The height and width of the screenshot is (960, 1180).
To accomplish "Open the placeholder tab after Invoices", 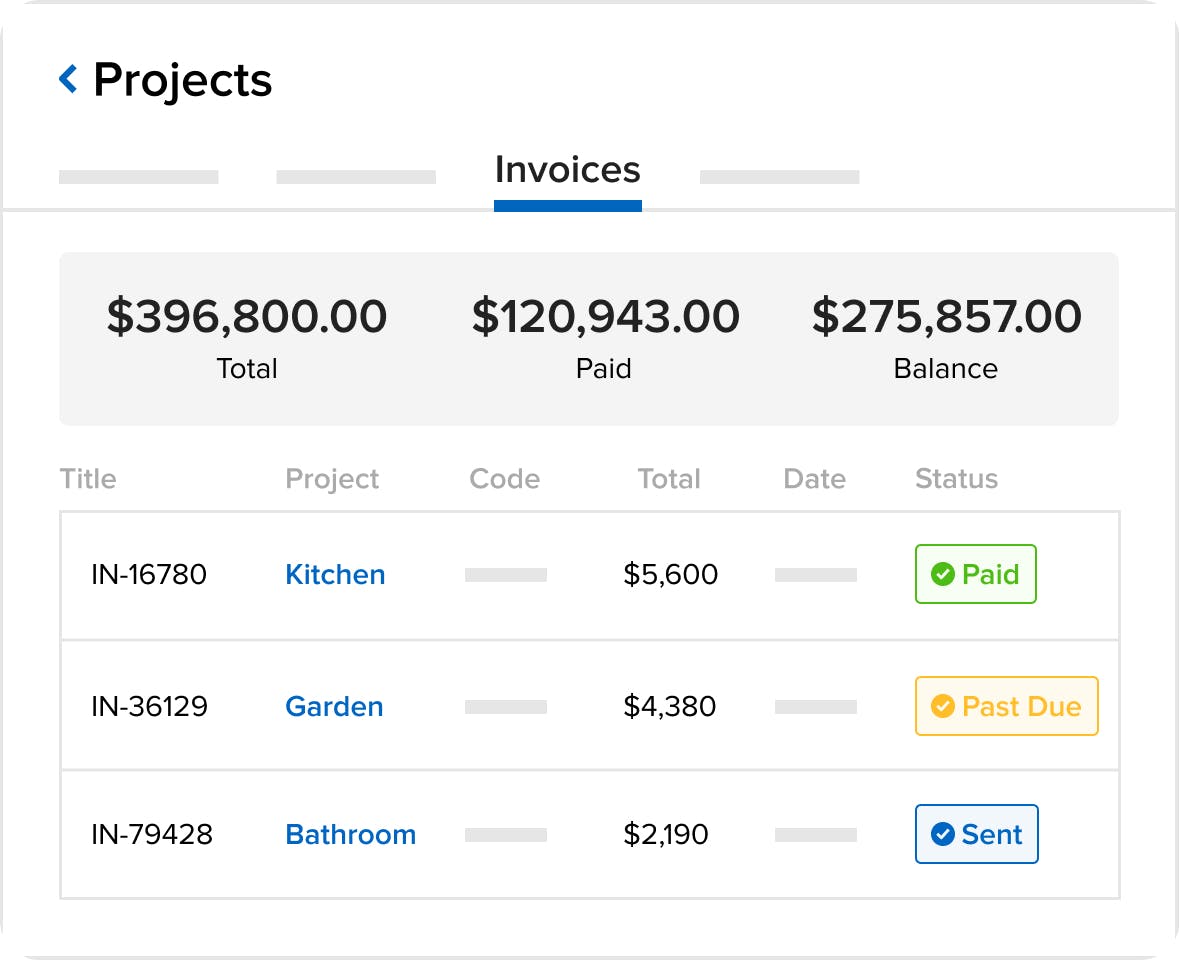I will [779, 177].
